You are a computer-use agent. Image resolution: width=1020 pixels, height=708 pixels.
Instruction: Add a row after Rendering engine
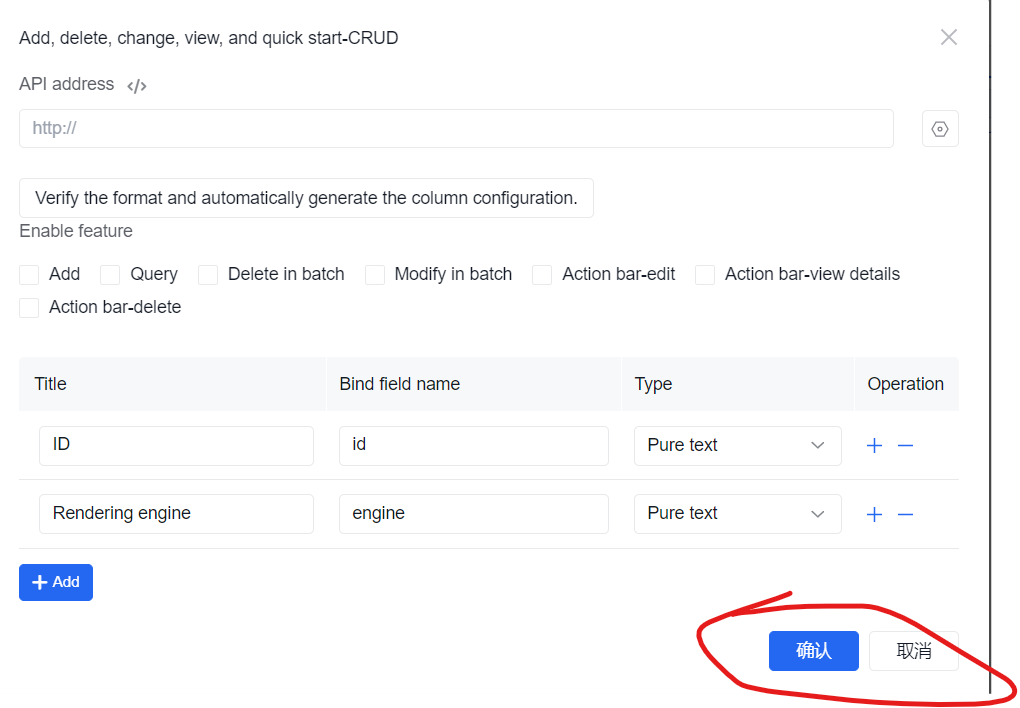[x=874, y=514]
